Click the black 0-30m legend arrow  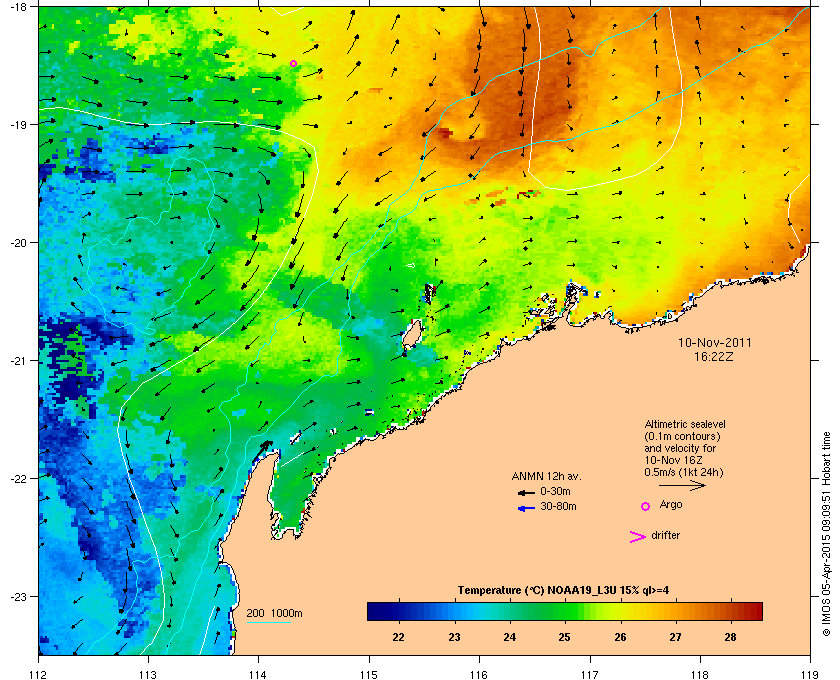[x=527, y=492]
